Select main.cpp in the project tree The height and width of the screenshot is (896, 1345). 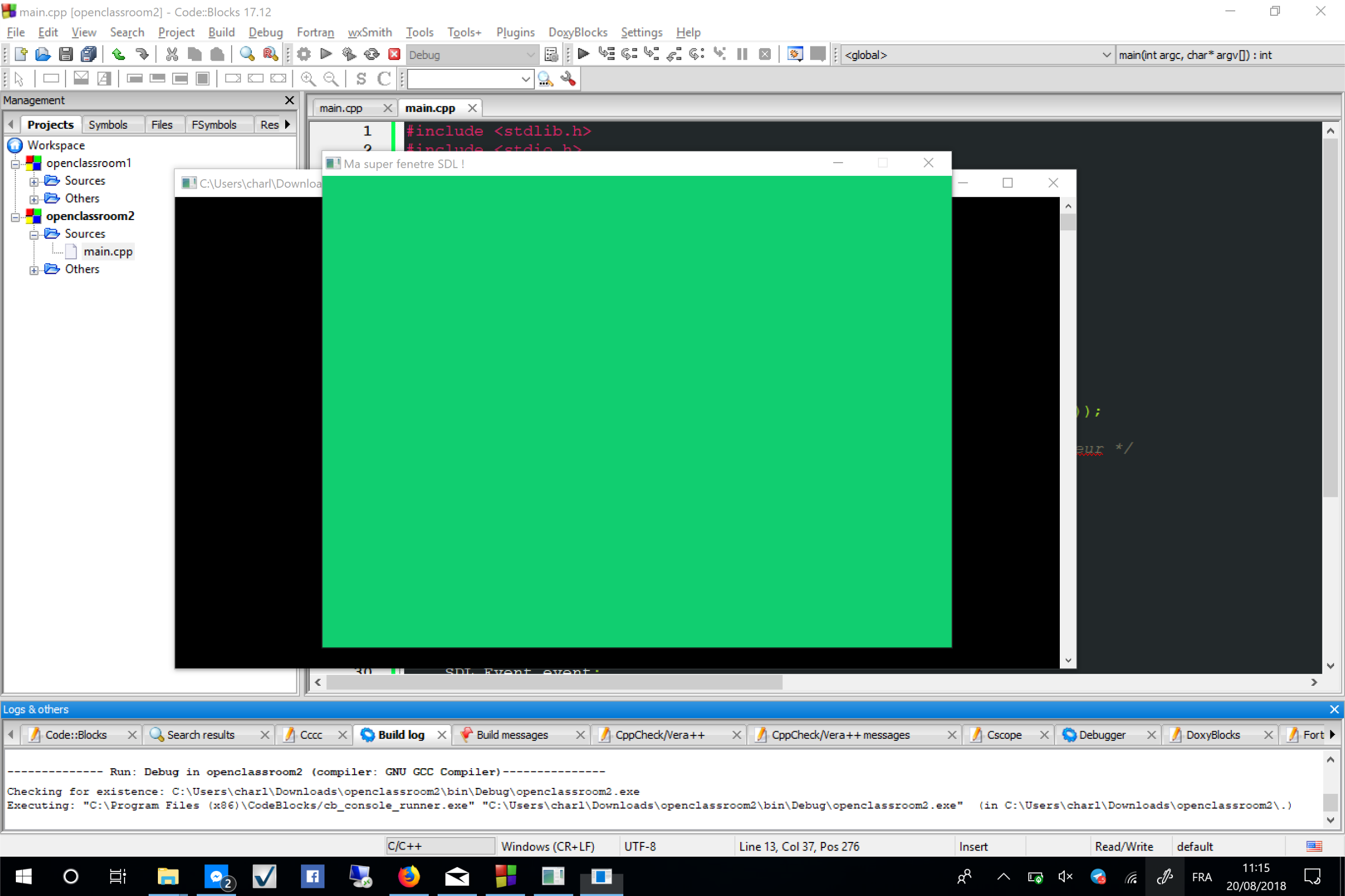pos(108,251)
